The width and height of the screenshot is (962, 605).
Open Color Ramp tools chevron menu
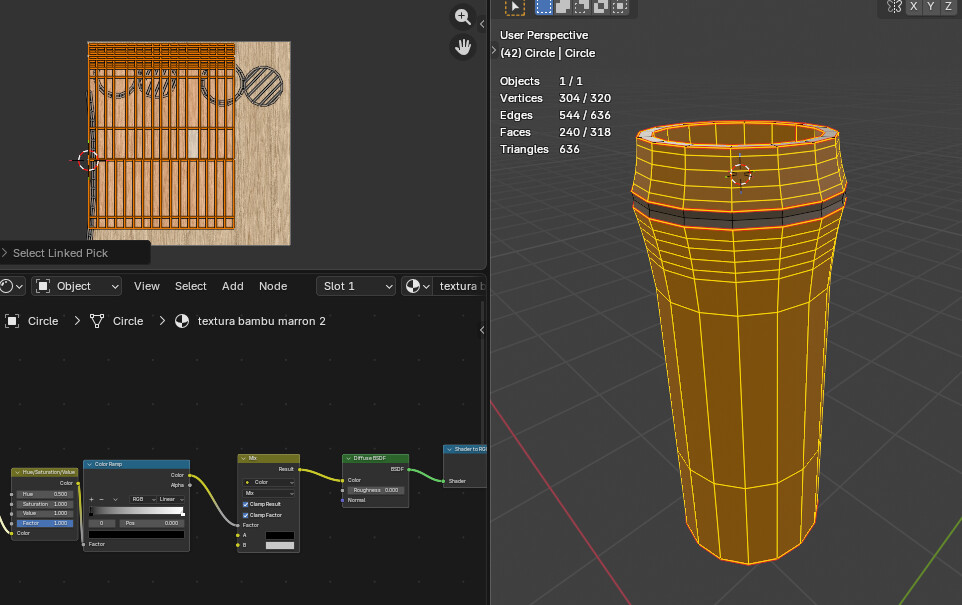[x=115, y=499]
